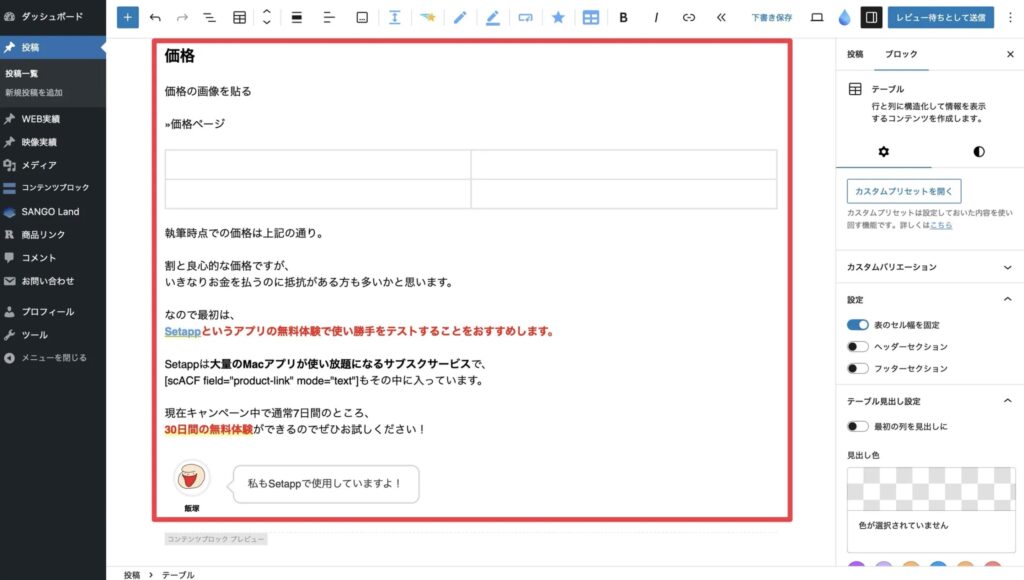
Task: Open preview with the laptop icon
Action: pos(816,17)
